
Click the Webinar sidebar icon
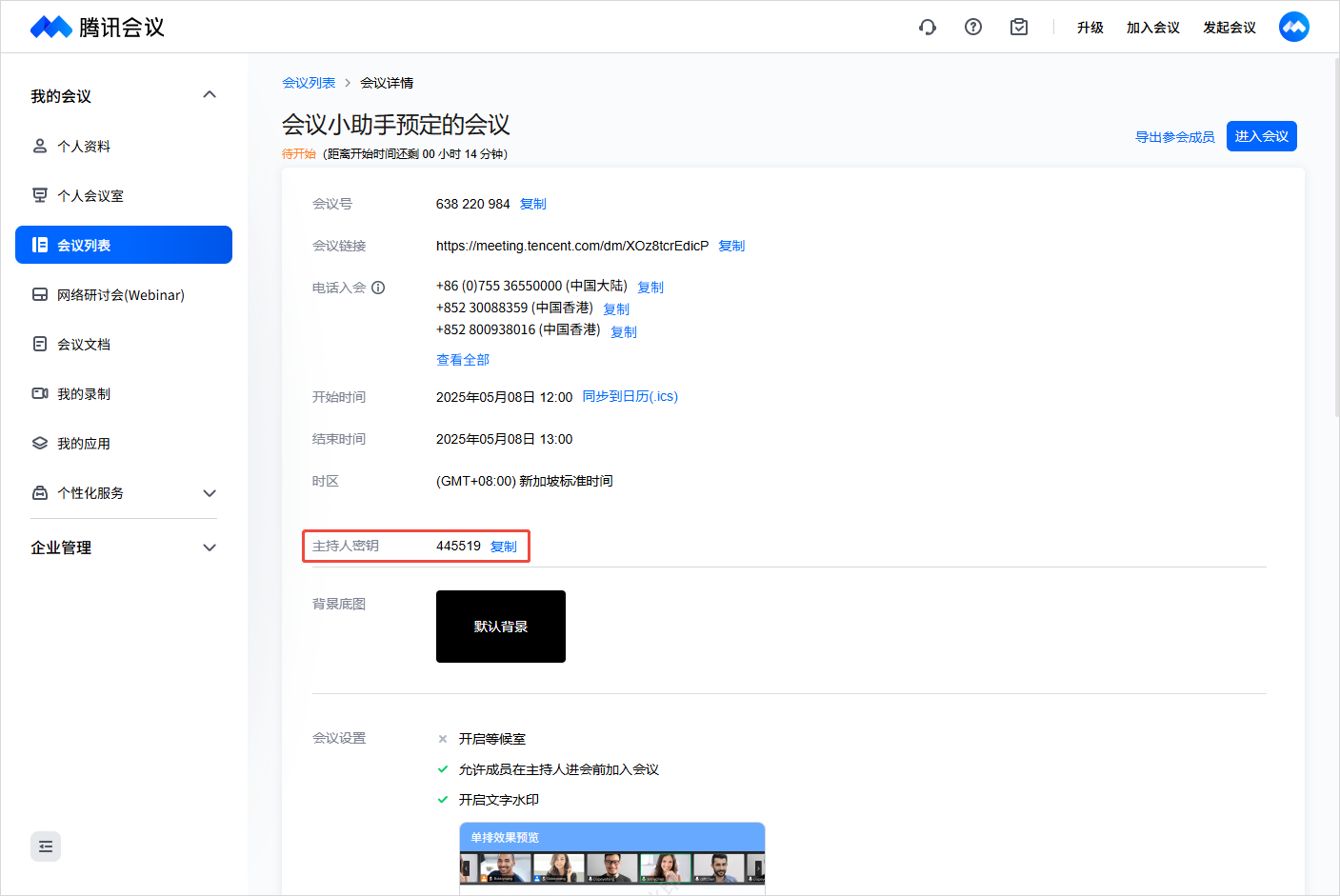click(40, 294)
